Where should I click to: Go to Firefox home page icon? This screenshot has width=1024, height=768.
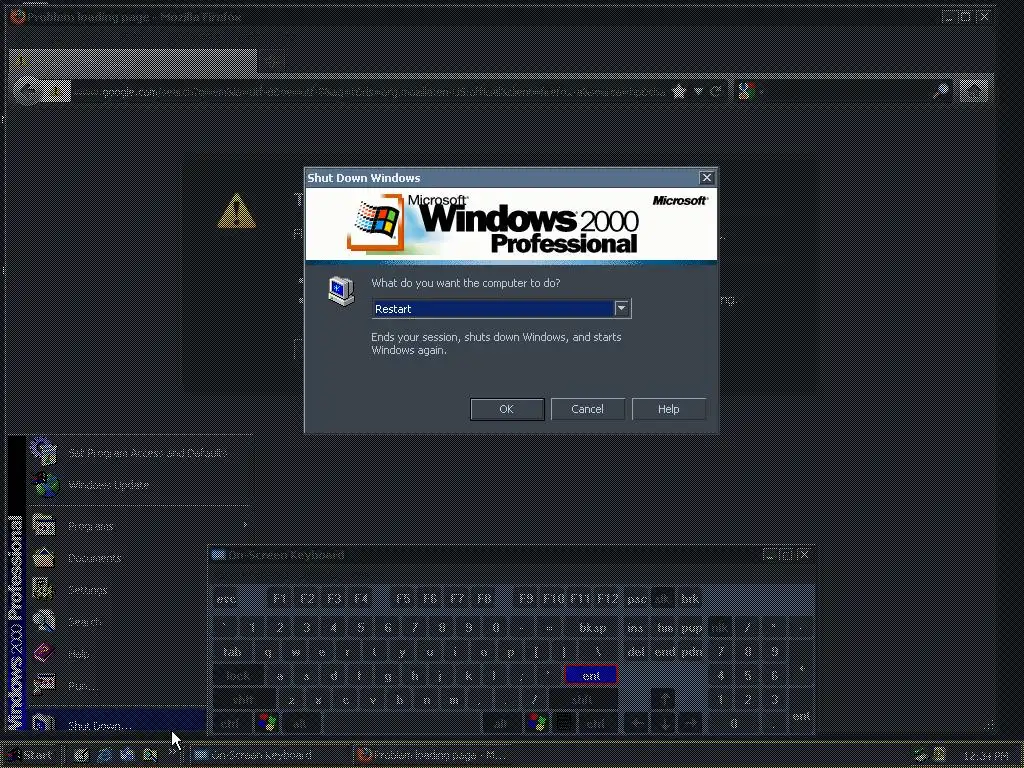(x=974, y=91)
